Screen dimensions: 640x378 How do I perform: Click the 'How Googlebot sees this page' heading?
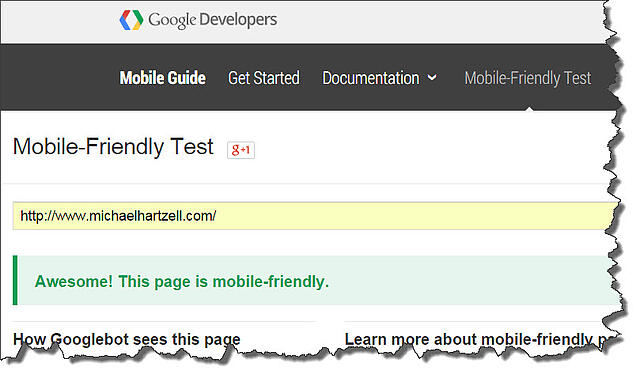point(127,339)
